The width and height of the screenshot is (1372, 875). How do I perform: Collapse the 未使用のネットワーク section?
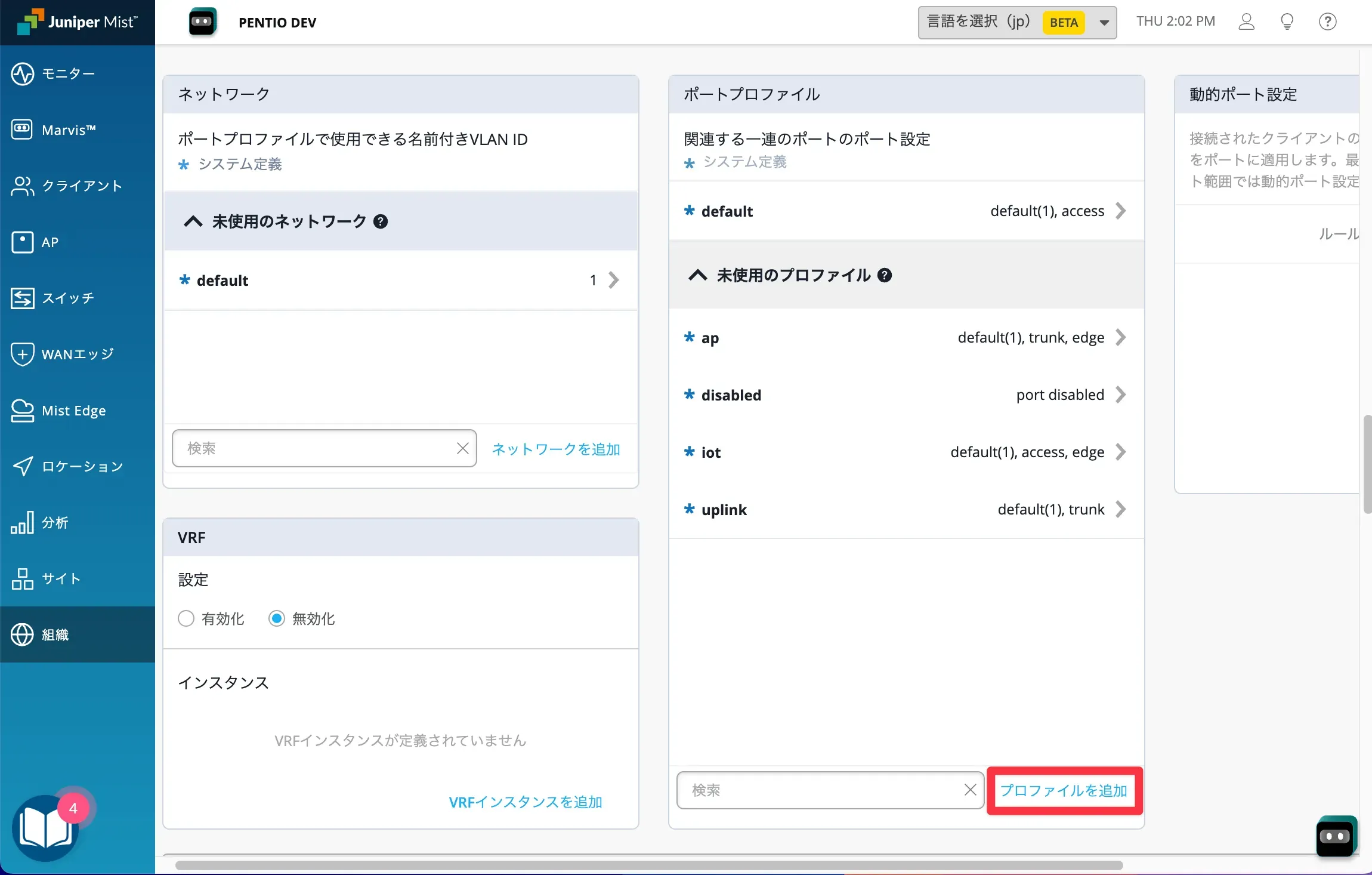point(193,221)
